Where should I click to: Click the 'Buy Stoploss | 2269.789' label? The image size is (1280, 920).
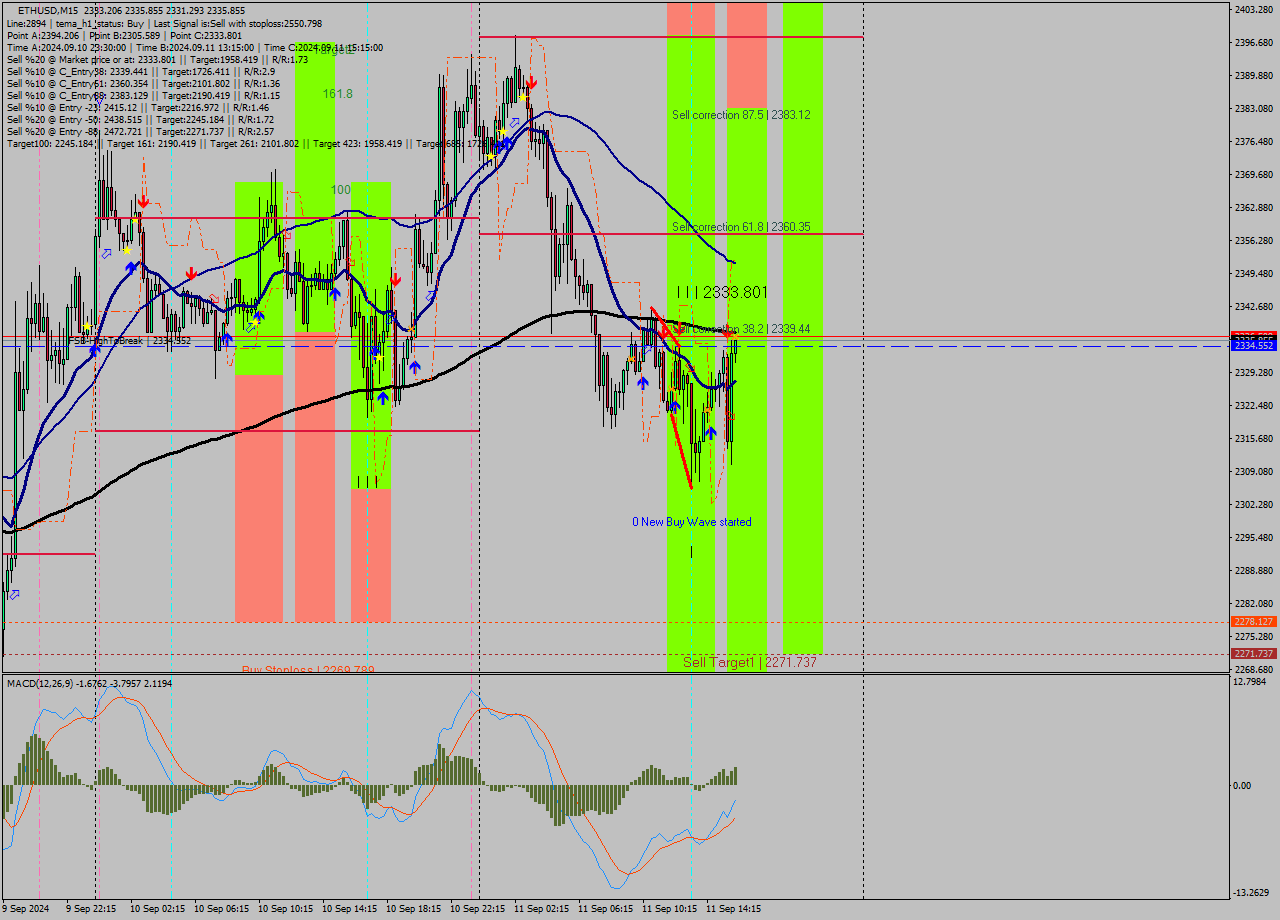tap(308, 669)
